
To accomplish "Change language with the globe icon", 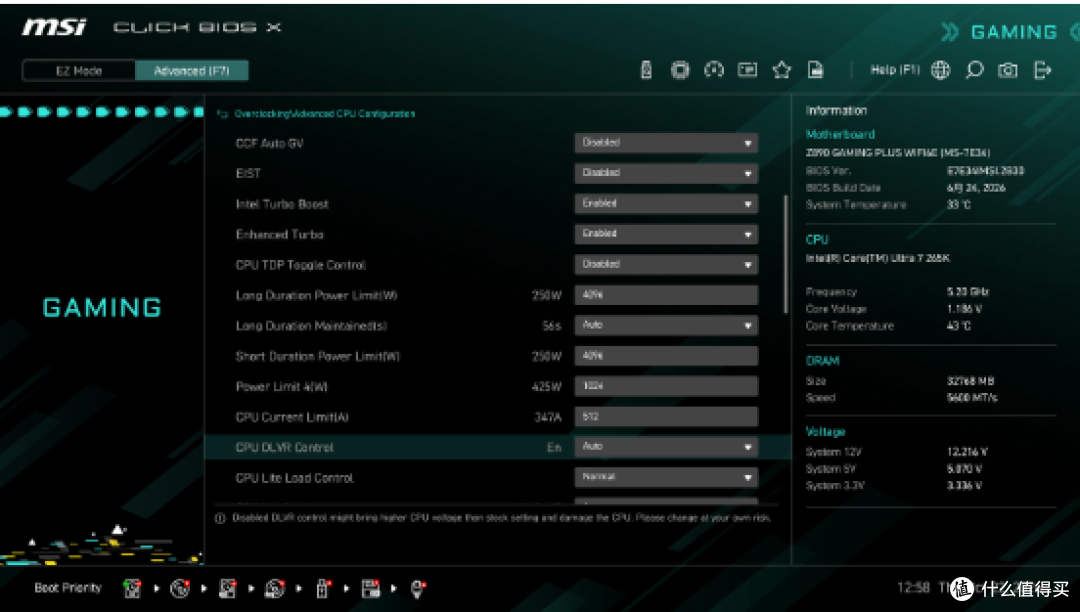I will [x=940, y=70].
